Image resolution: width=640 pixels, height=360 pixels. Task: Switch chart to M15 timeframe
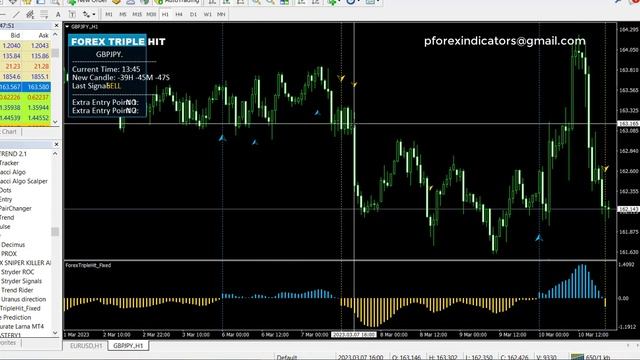137,14
